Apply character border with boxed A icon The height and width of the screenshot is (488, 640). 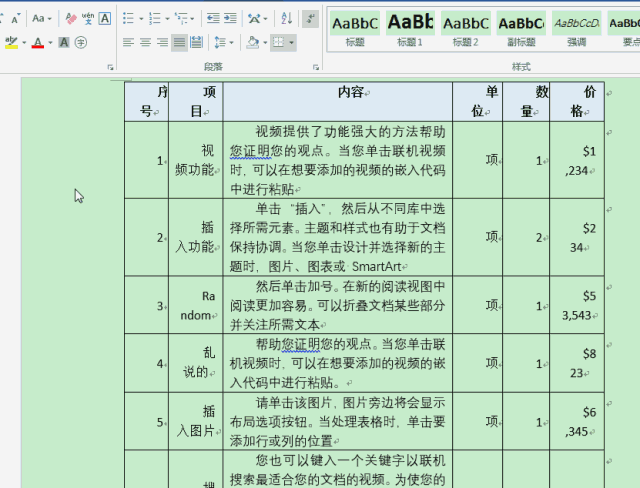coord(105,18)
